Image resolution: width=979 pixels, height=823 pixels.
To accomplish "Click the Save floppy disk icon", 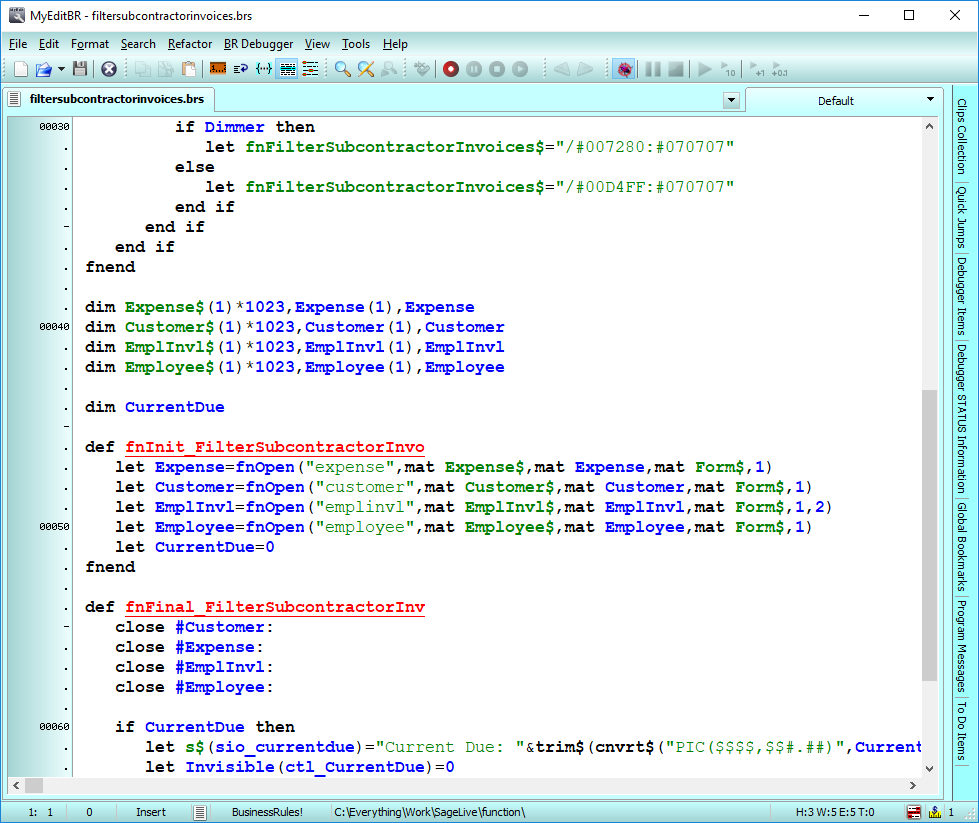I will point(81,69).
